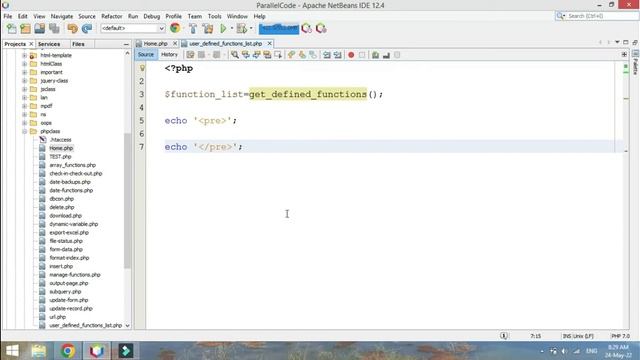Select export-excel.php in the project tree
Image resolution: width=640 pixels, height=360 pixels.
click(69, 233)
